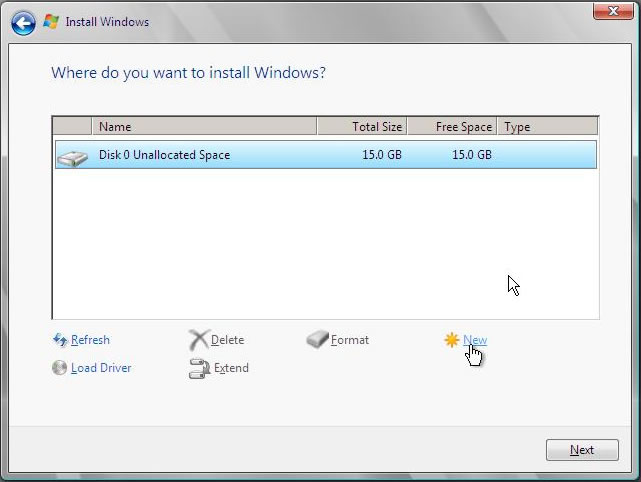Click the Extend partition icon
641x482 pixels.
[x=198, y=368]
